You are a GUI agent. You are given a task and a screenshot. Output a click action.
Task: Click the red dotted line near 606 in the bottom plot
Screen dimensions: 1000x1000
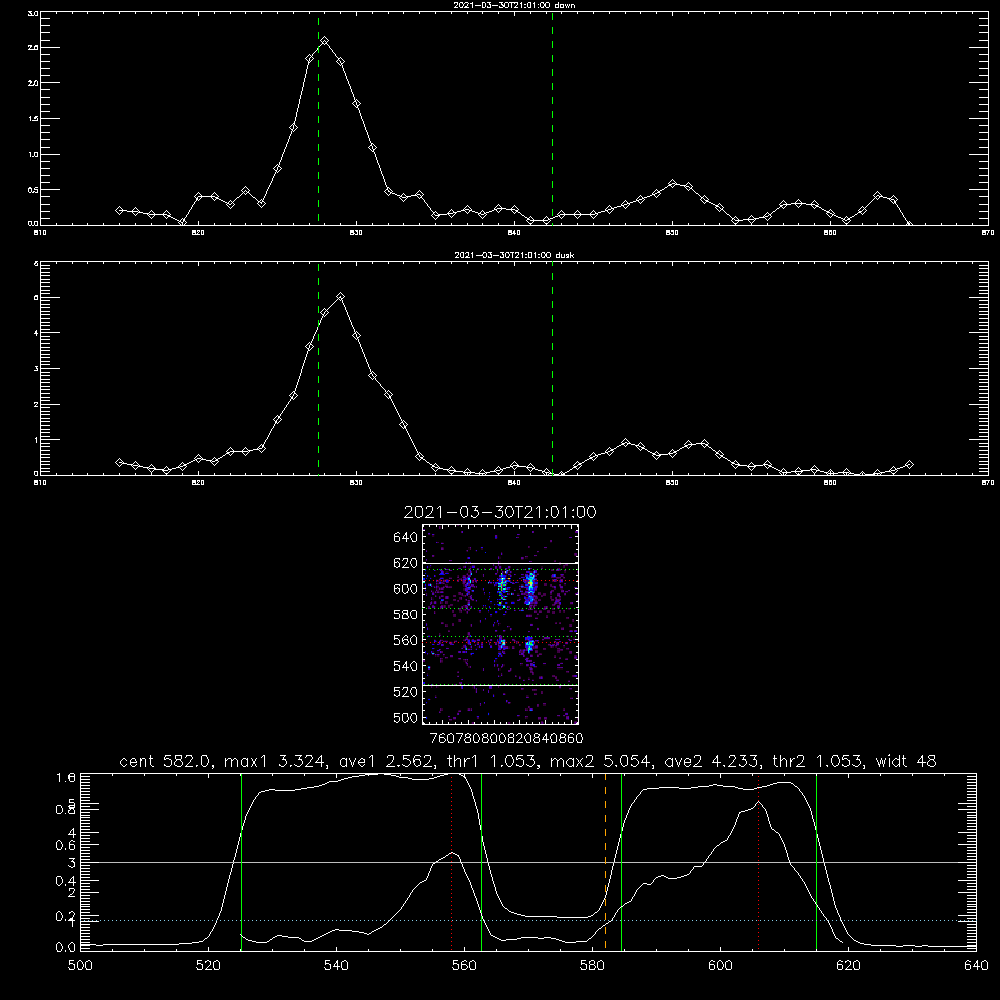pyautogui.click(x=758, y=861)
